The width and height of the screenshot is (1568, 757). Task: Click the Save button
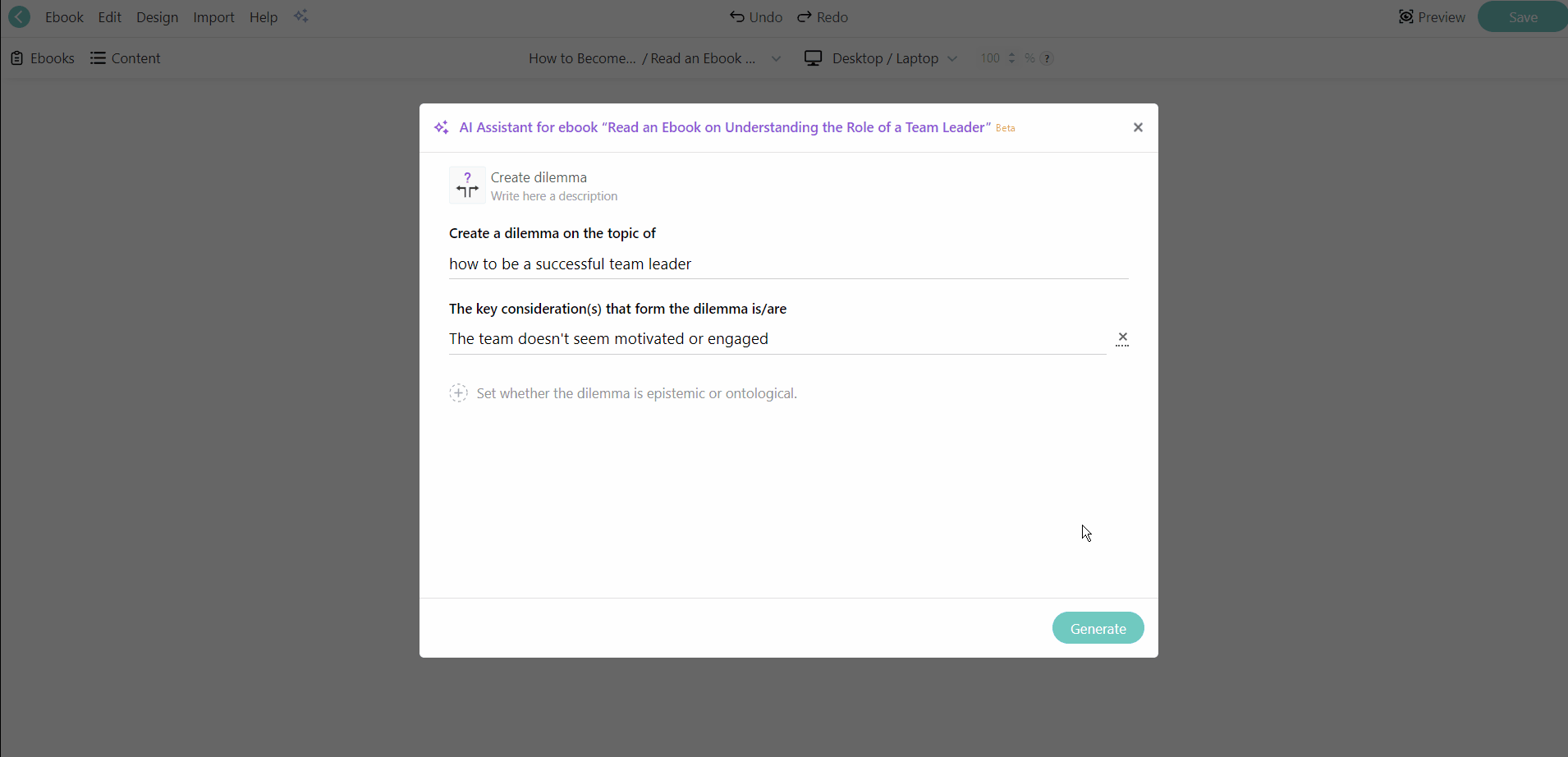pos(1523,17)
